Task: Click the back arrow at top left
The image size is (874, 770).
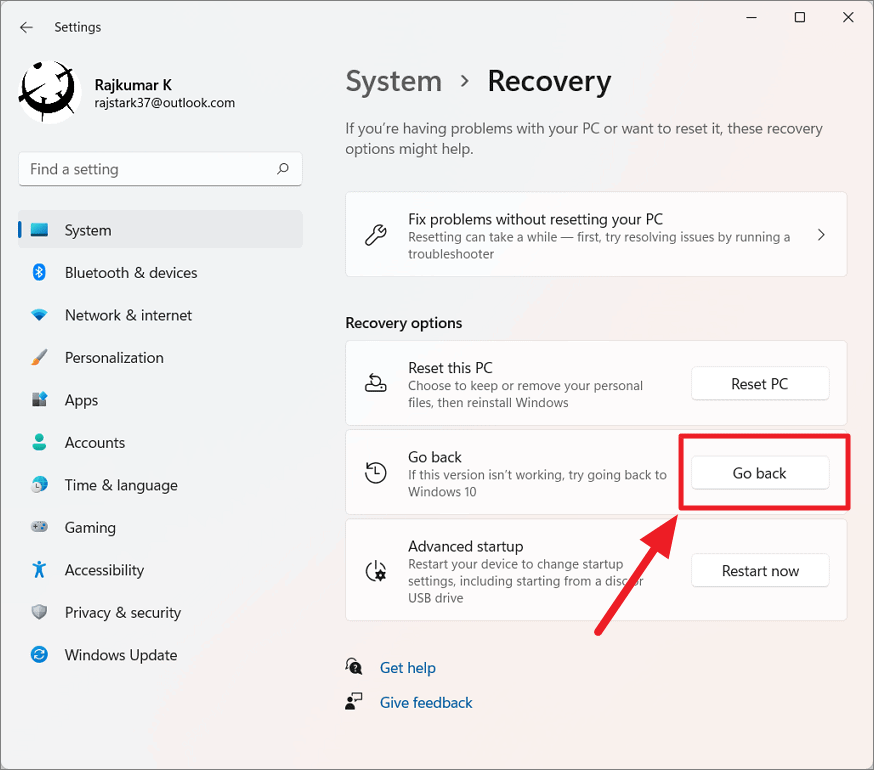Action: (27, 27)
